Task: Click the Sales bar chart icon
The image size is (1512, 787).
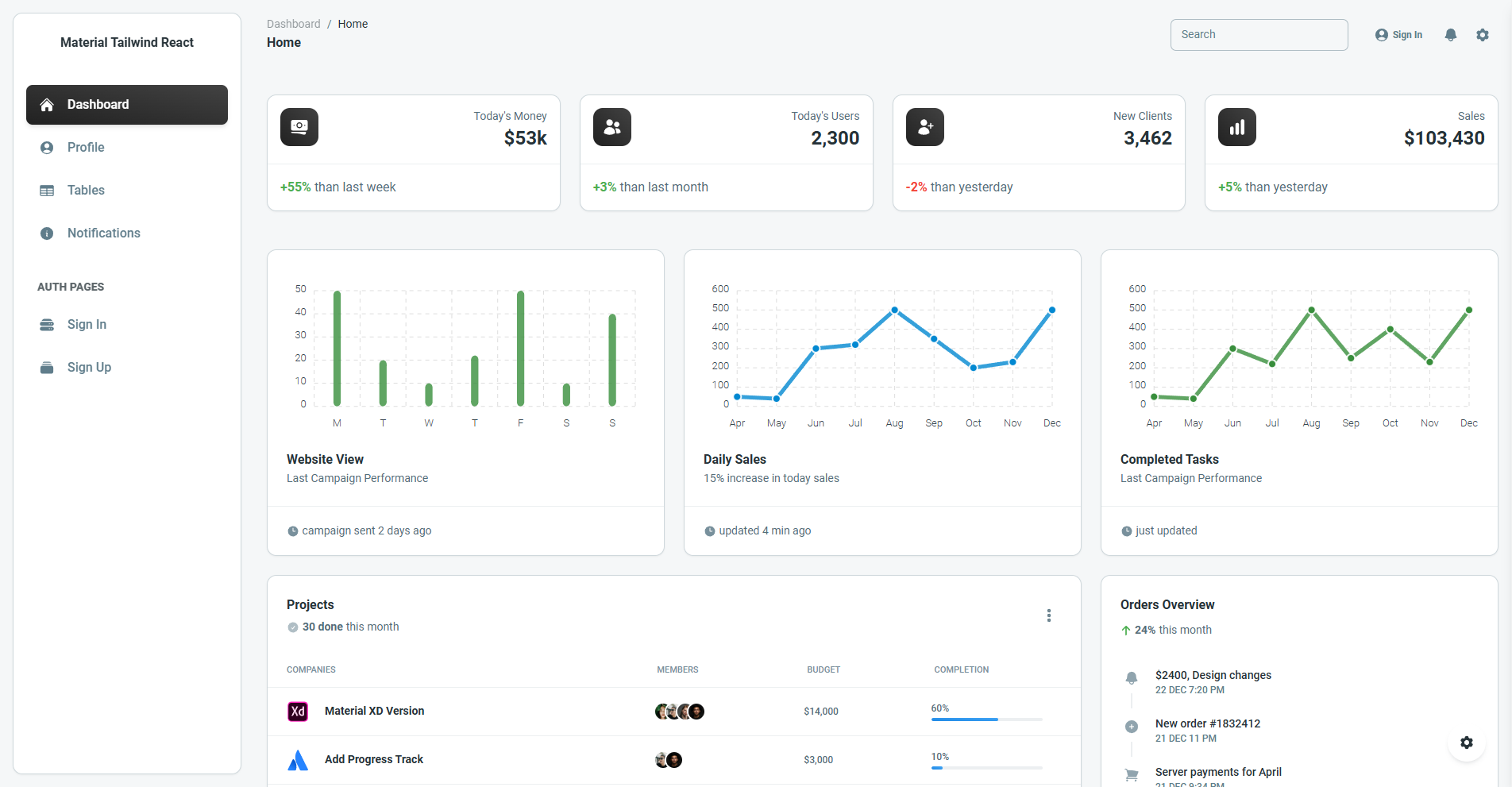Action: [1237, 127]
